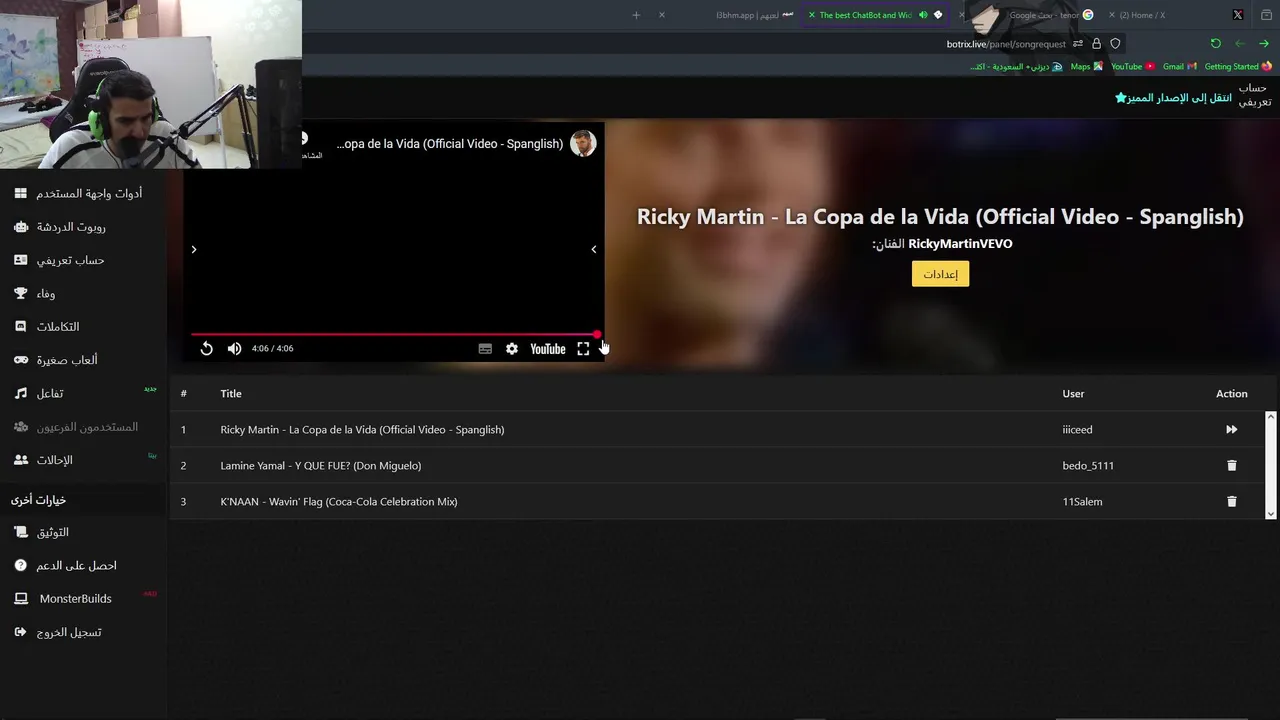Open the Gmail bookmark

[x=1180, y=67]
